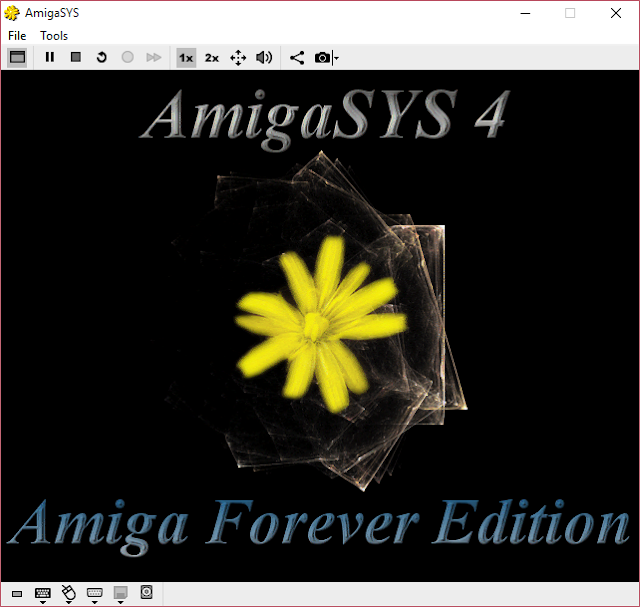The height and width of the screenshot is (607, 640).
Task: Open the File menu
Action: click(x=17, y=36)
